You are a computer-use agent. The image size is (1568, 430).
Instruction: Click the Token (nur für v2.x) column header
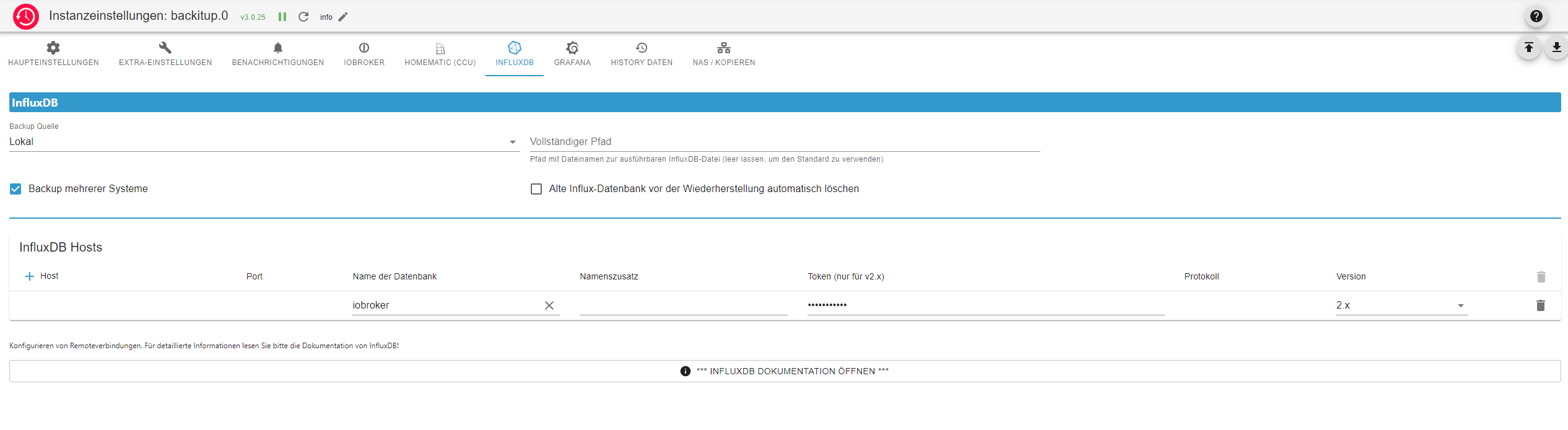click(x=846, y=276)
